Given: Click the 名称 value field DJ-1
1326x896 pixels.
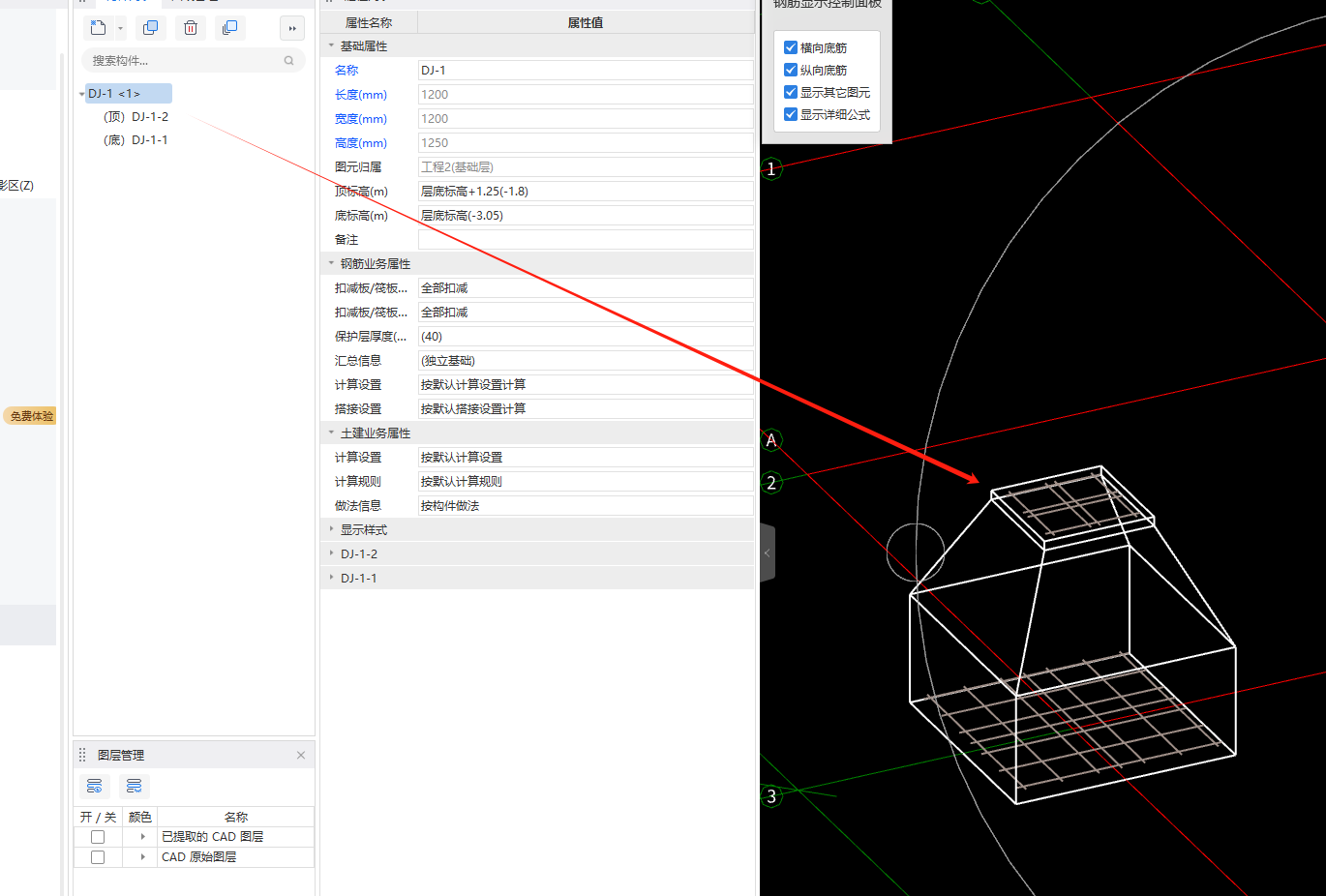Looking at the screenshot, I should pos(586,70).
